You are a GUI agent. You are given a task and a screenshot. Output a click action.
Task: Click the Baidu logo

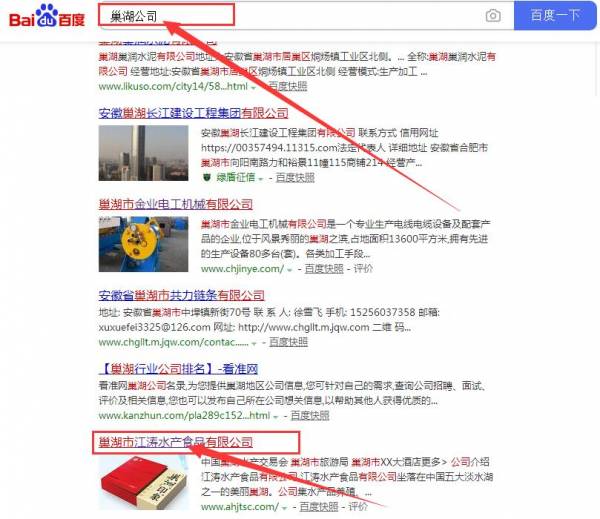47,16
